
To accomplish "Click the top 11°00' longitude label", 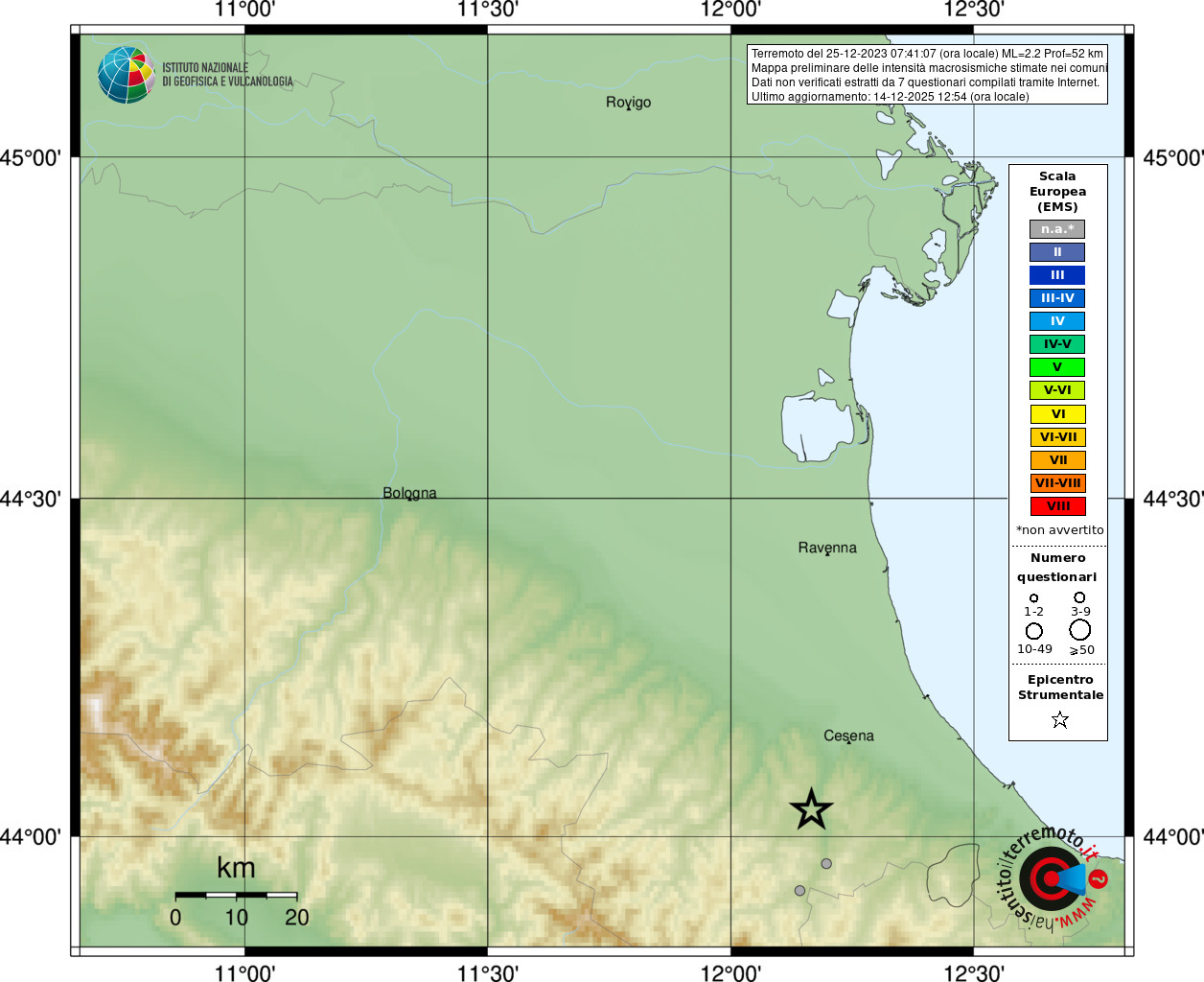I will (x=244, y=10).
